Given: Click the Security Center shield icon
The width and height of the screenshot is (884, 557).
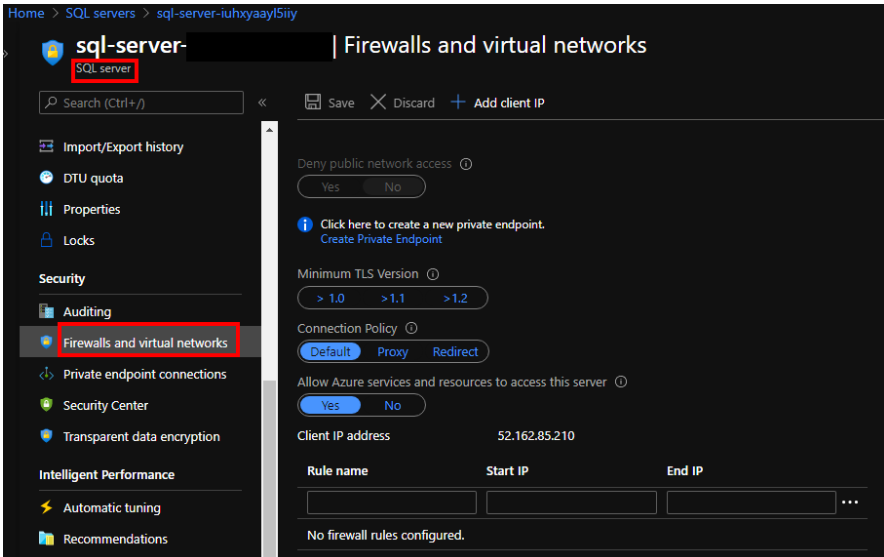Looking at the screenshot, I should click(46, 405).
